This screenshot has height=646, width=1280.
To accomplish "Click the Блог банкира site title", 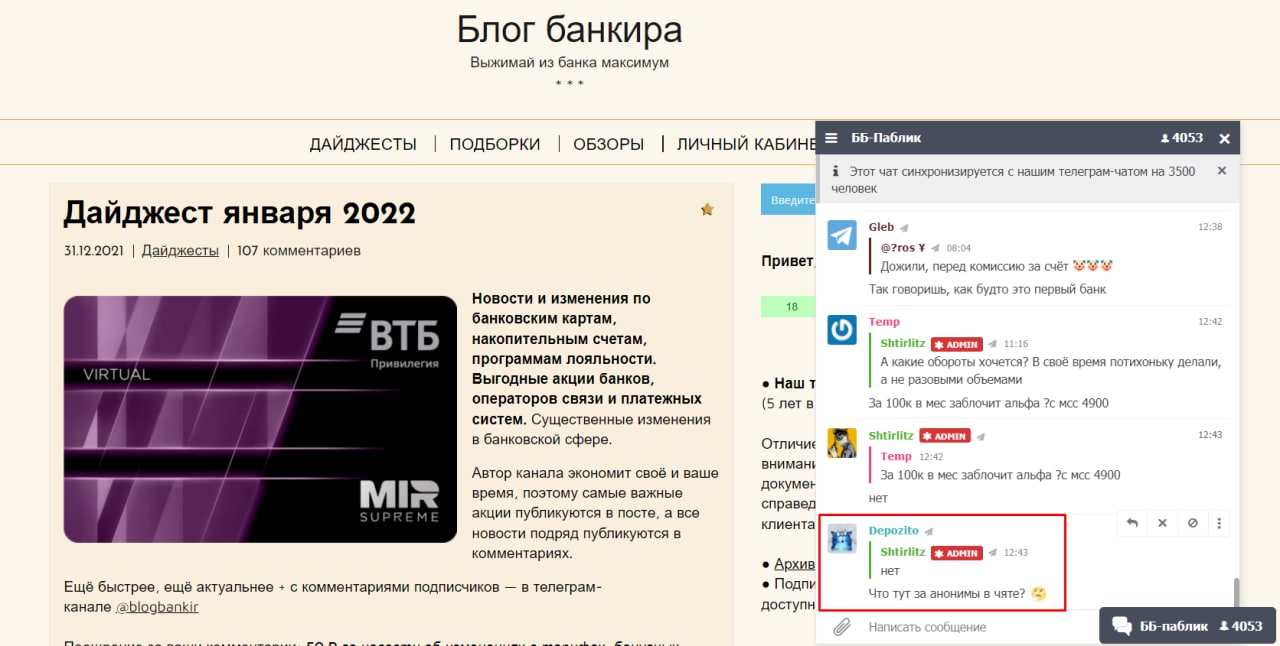I will pyautogui.click(x=569, y=29).
